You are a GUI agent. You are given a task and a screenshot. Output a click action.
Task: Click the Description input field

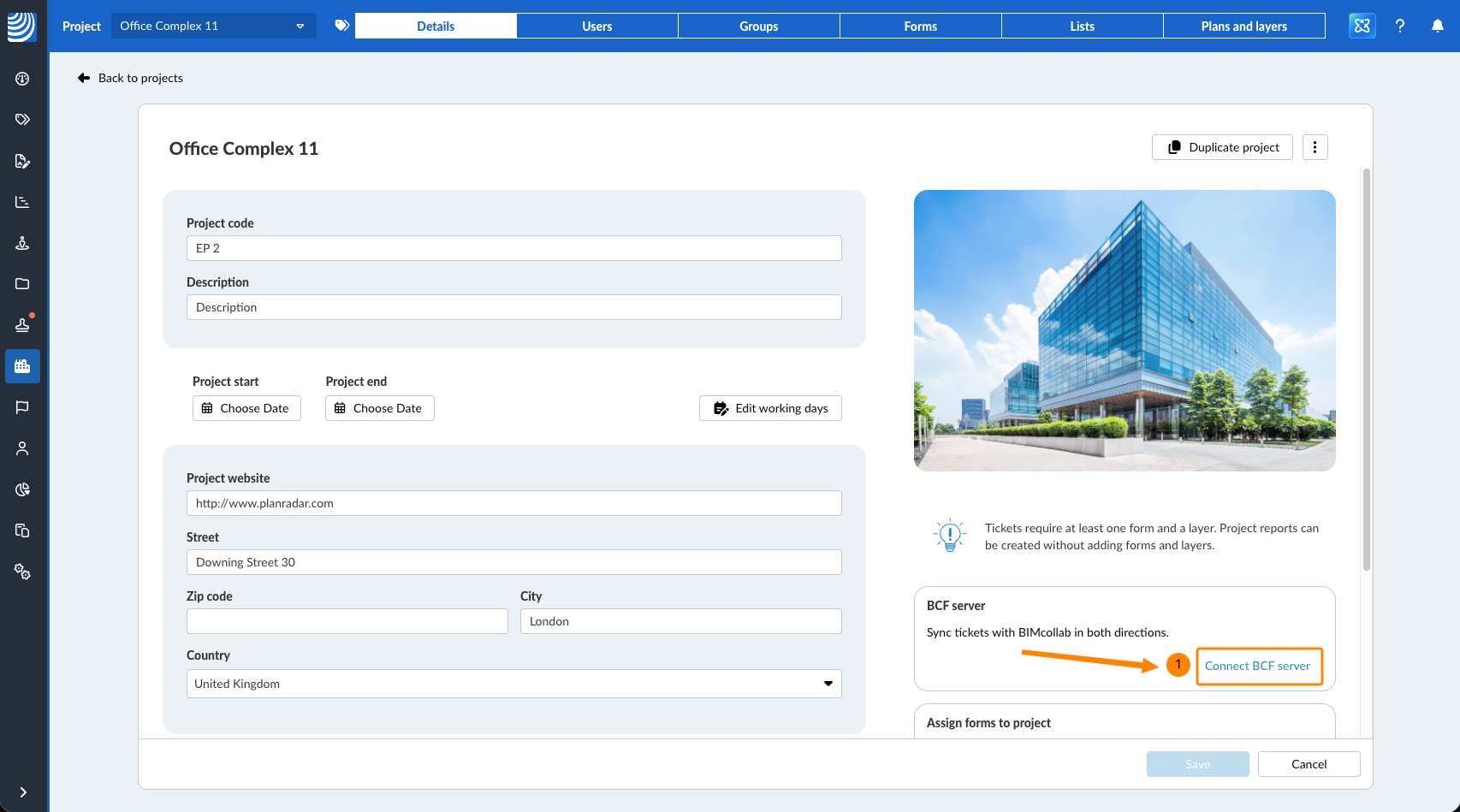tap(514, 307)
